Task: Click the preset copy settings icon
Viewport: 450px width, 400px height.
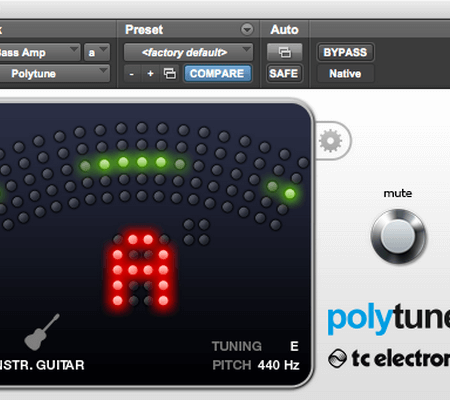Action: (170, 73)
